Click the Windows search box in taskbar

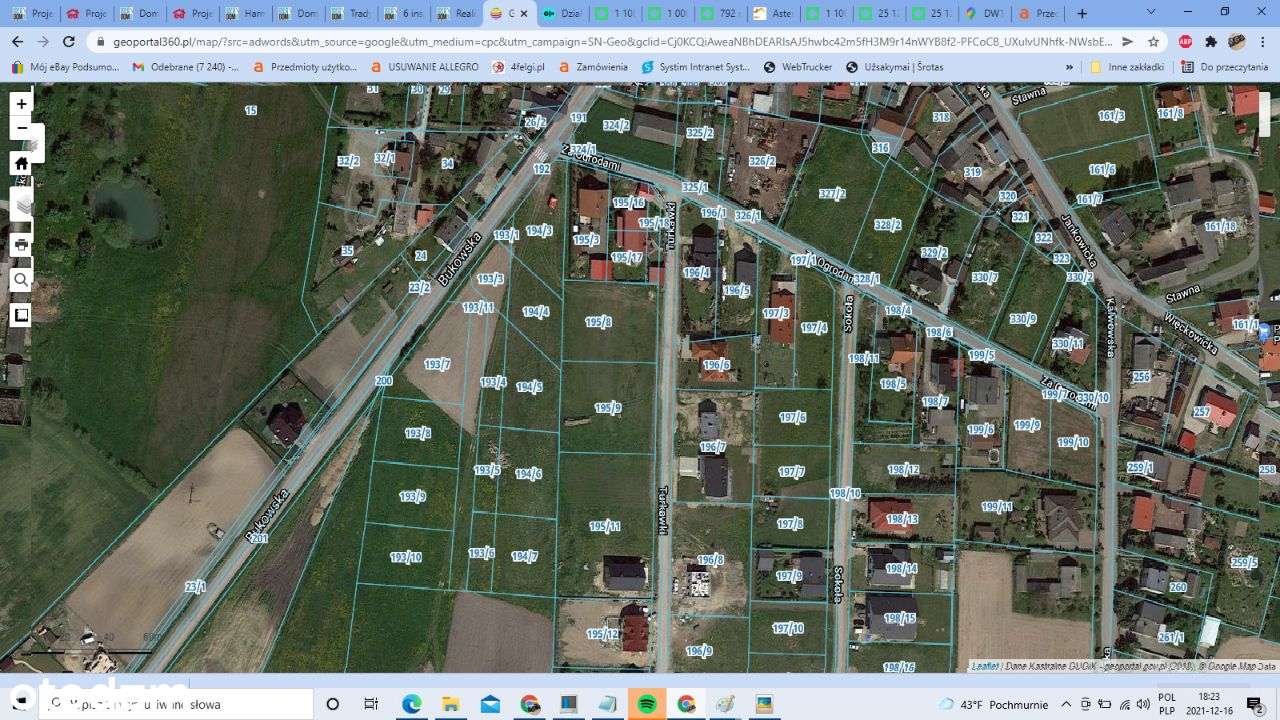176,704
